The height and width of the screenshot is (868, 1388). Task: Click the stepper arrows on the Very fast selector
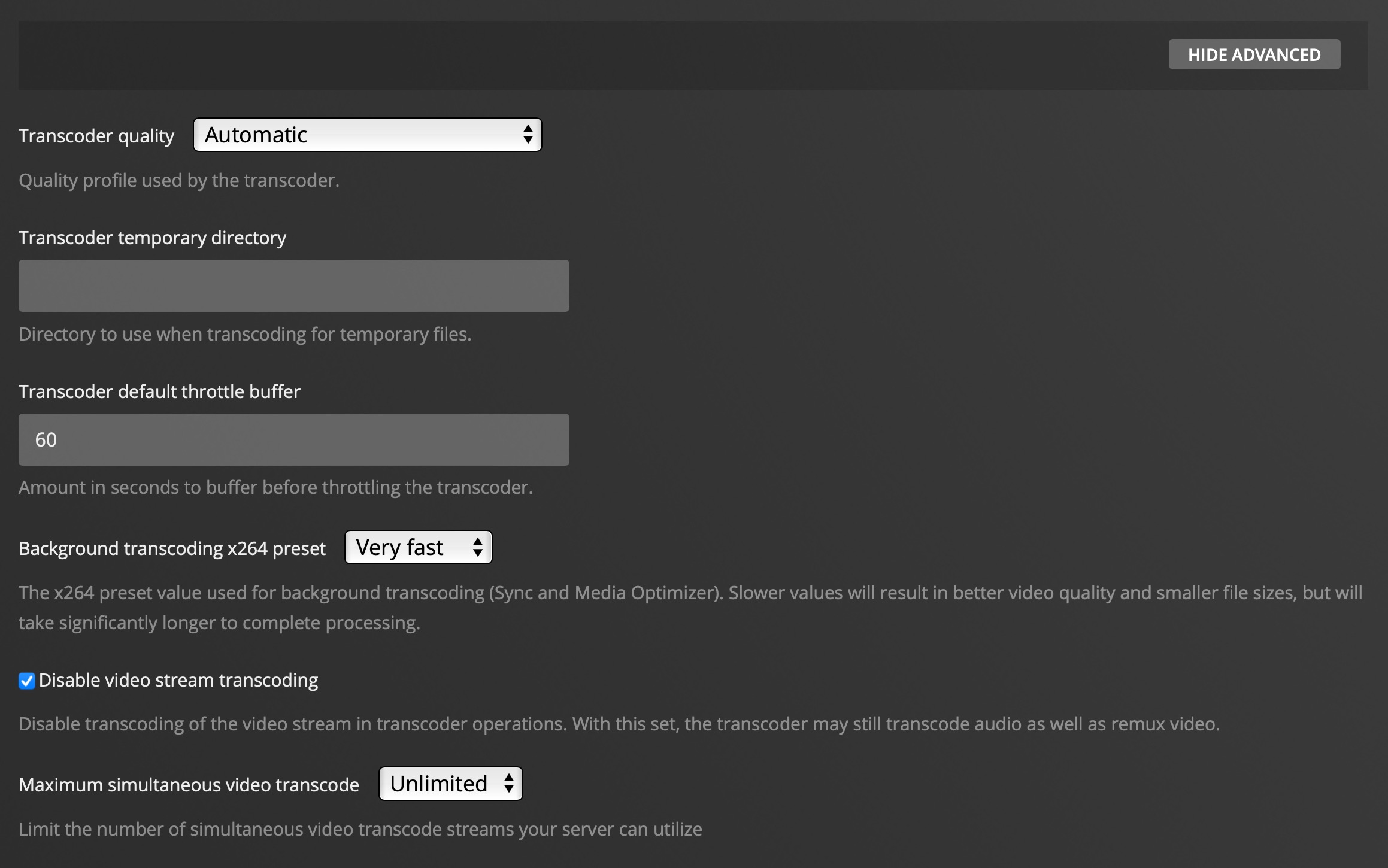[477, 547]
